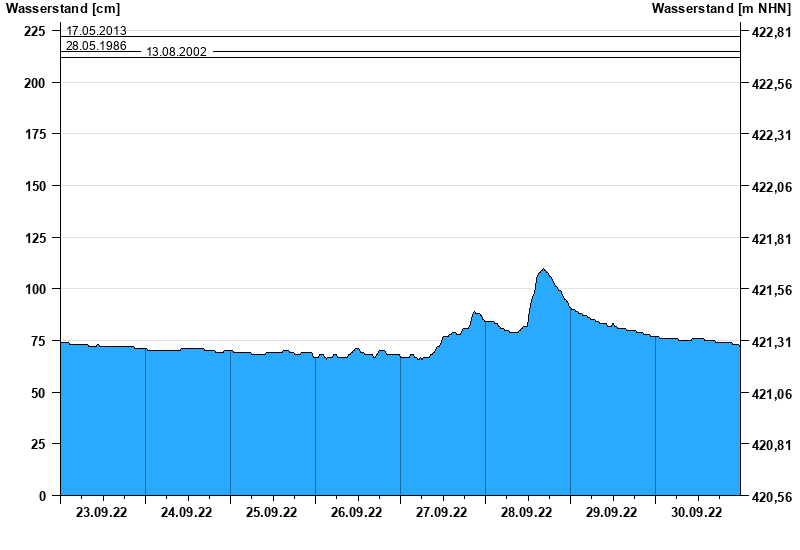Click the 30.09.22 date label
Viewport: 800px width, 550px height.
tap(698, 513)
